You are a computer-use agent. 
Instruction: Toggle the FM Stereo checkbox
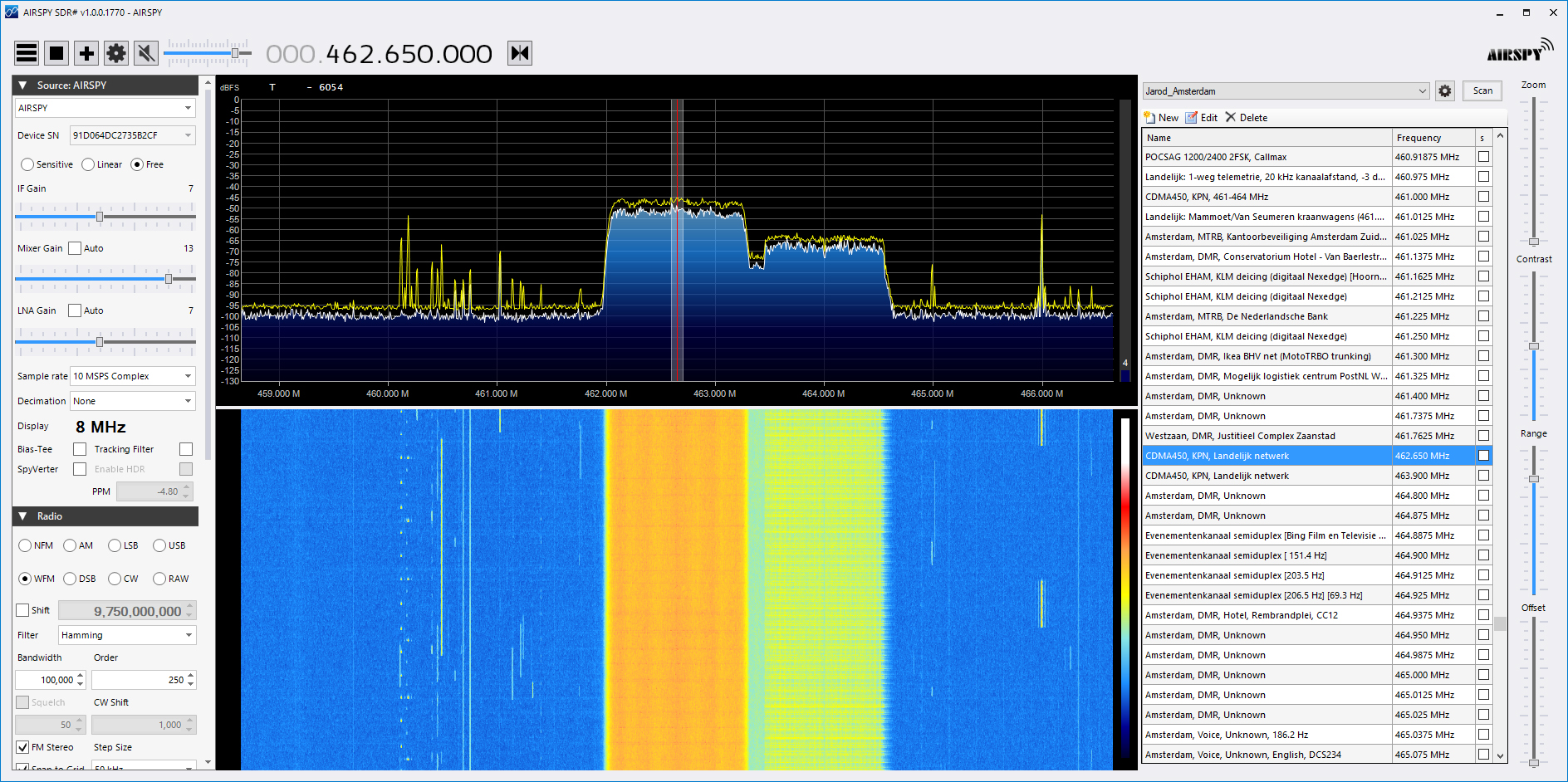[x=23, y=747]
